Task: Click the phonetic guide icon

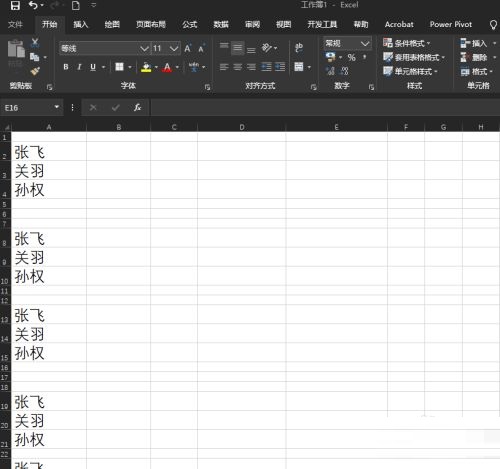Action: click(194, 67)
